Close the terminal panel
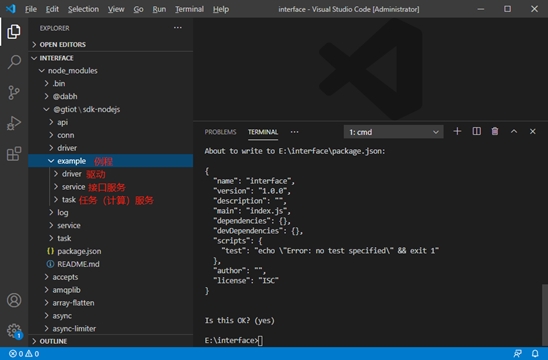 coord(533,131)
